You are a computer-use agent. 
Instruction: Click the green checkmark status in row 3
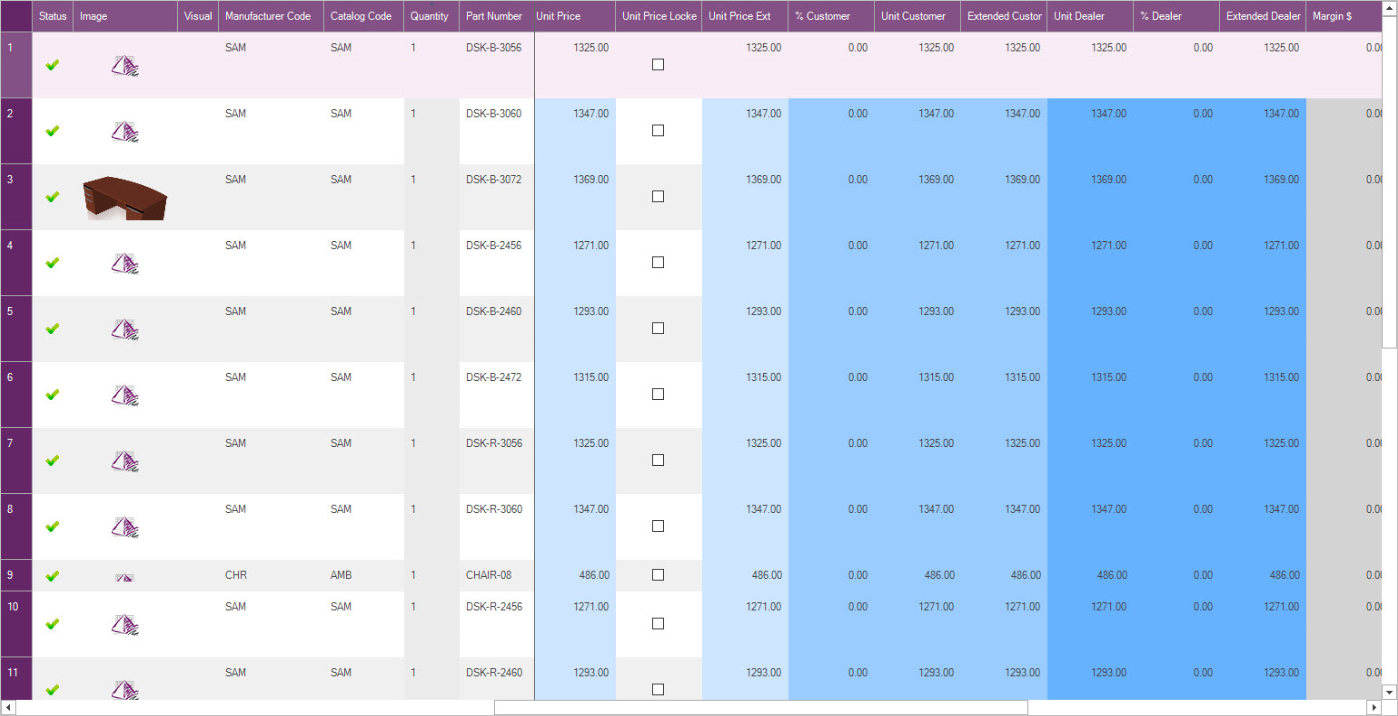[52, 197]
